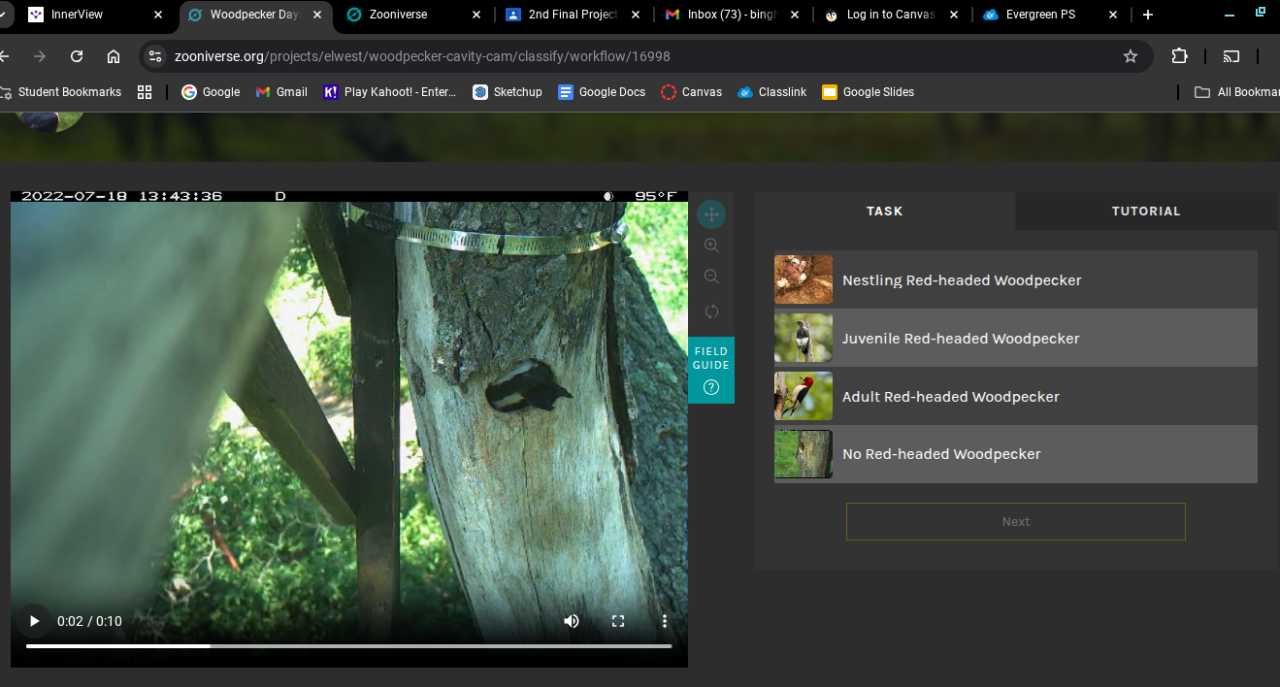Click the zoom in magnifier icon
This screenshot has height=687, width=1280.
(x=711, y=246)
